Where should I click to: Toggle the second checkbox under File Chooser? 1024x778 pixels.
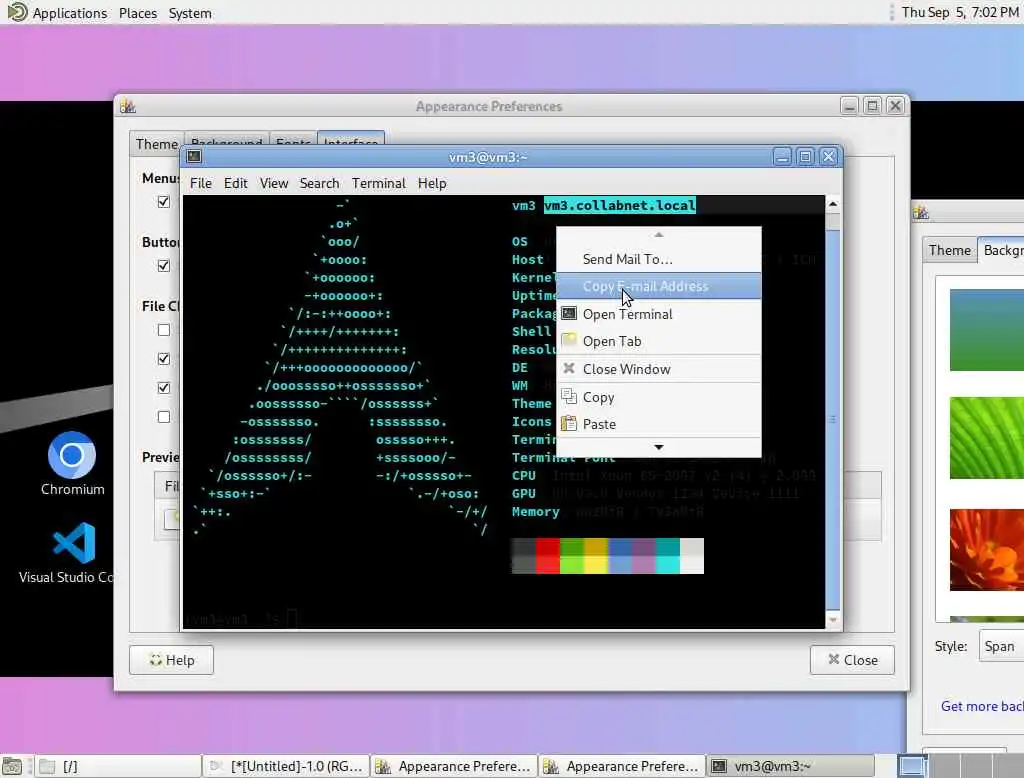pyautogui.click(x=164, y=359)
